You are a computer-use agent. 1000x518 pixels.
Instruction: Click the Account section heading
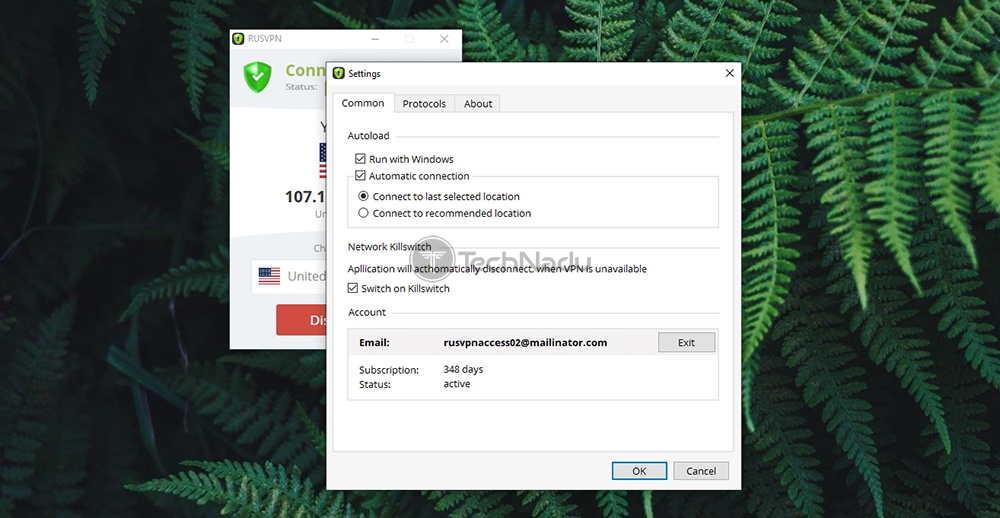pyautogui.click(x=367, y=313)
